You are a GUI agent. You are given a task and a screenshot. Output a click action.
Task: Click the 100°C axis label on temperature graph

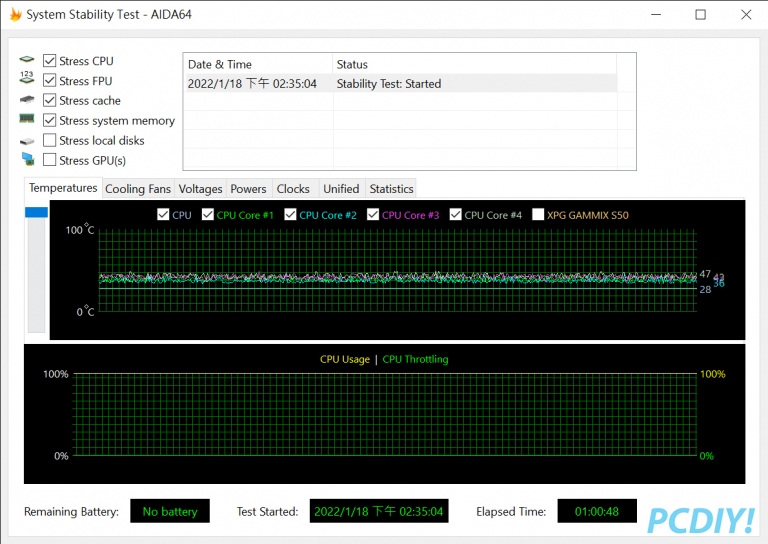pos(80,229)
